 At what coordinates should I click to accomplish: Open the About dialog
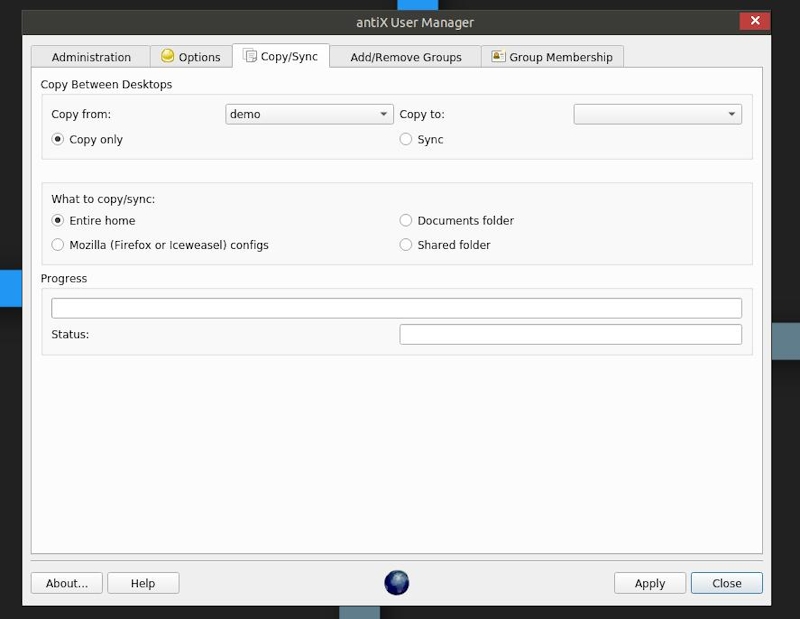point(67,583)
